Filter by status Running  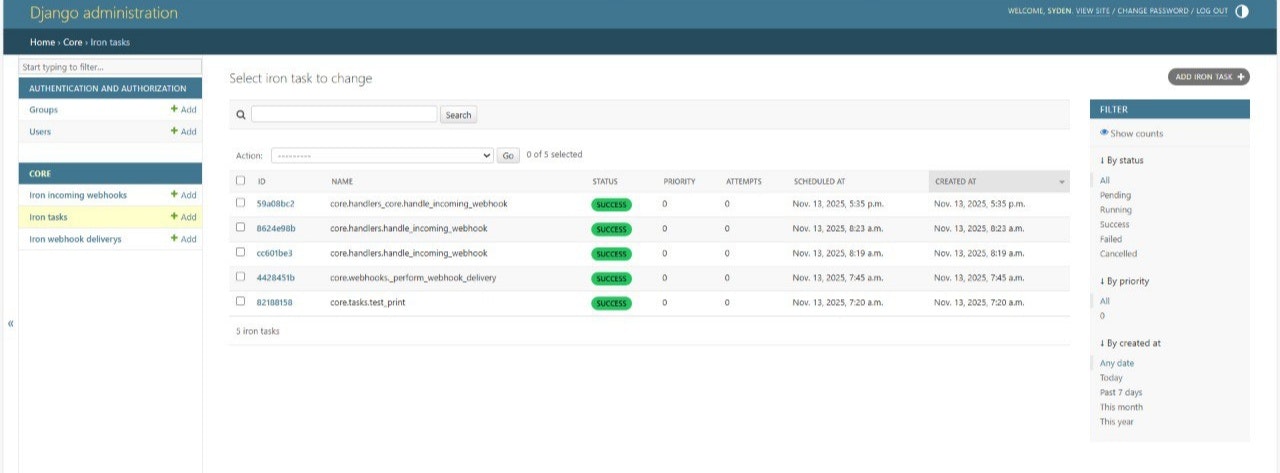click(x=1116, y=210)
